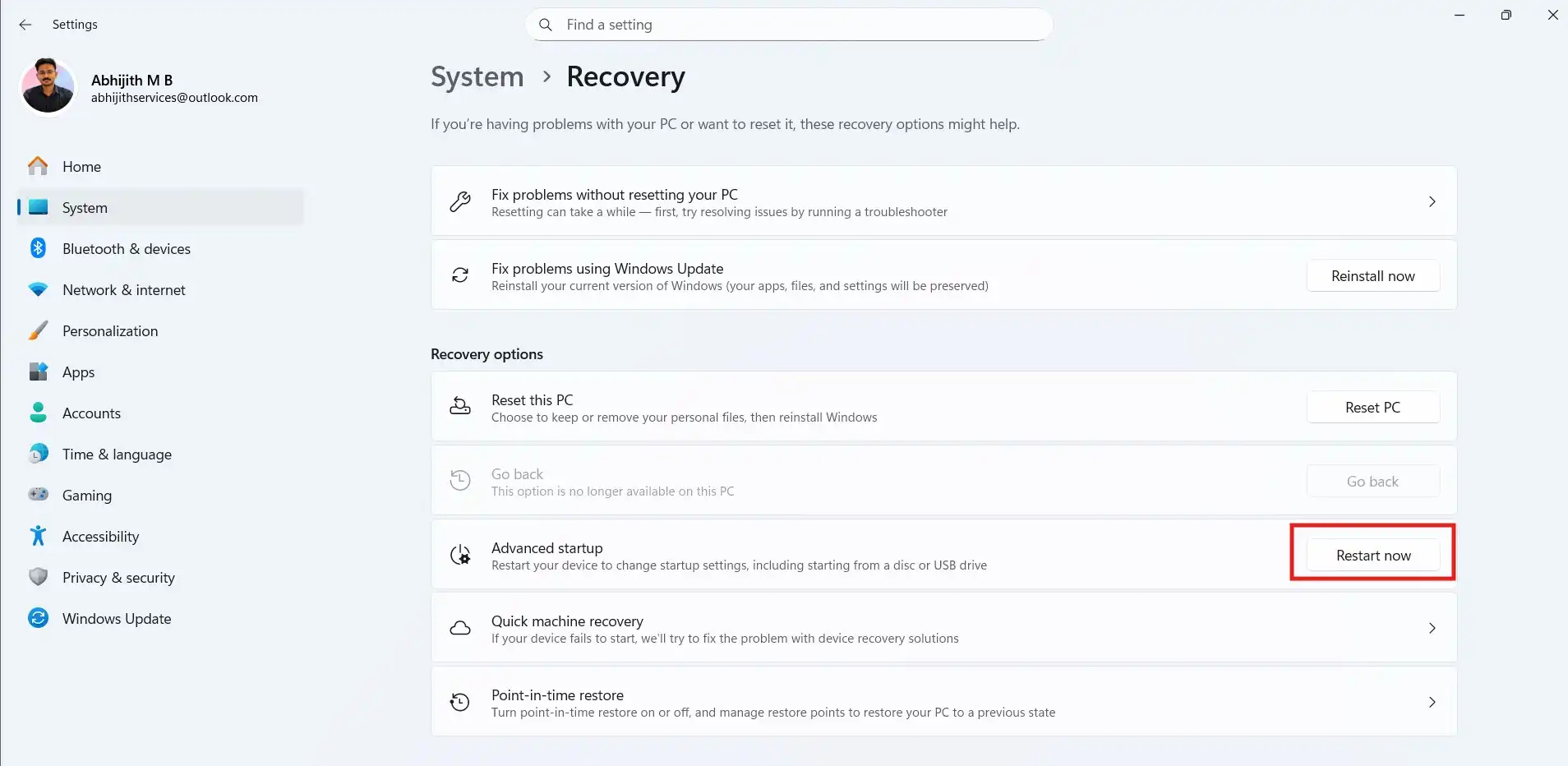Click Abhijith M B's profile picture
Image resolution: width=1568 pixels, height=766 pixels.
point(47,85)
